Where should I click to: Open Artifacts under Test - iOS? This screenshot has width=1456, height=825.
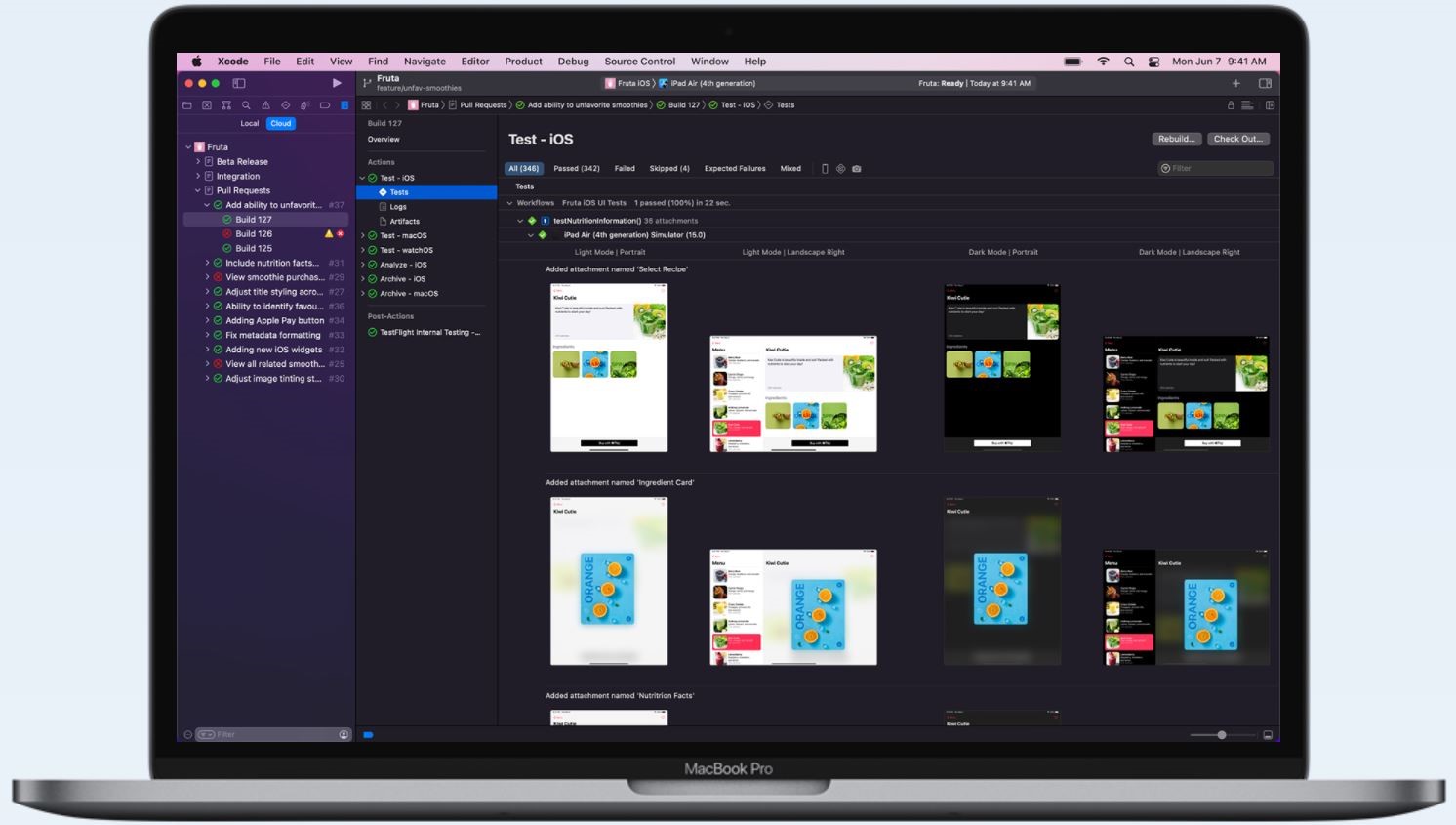404,222
